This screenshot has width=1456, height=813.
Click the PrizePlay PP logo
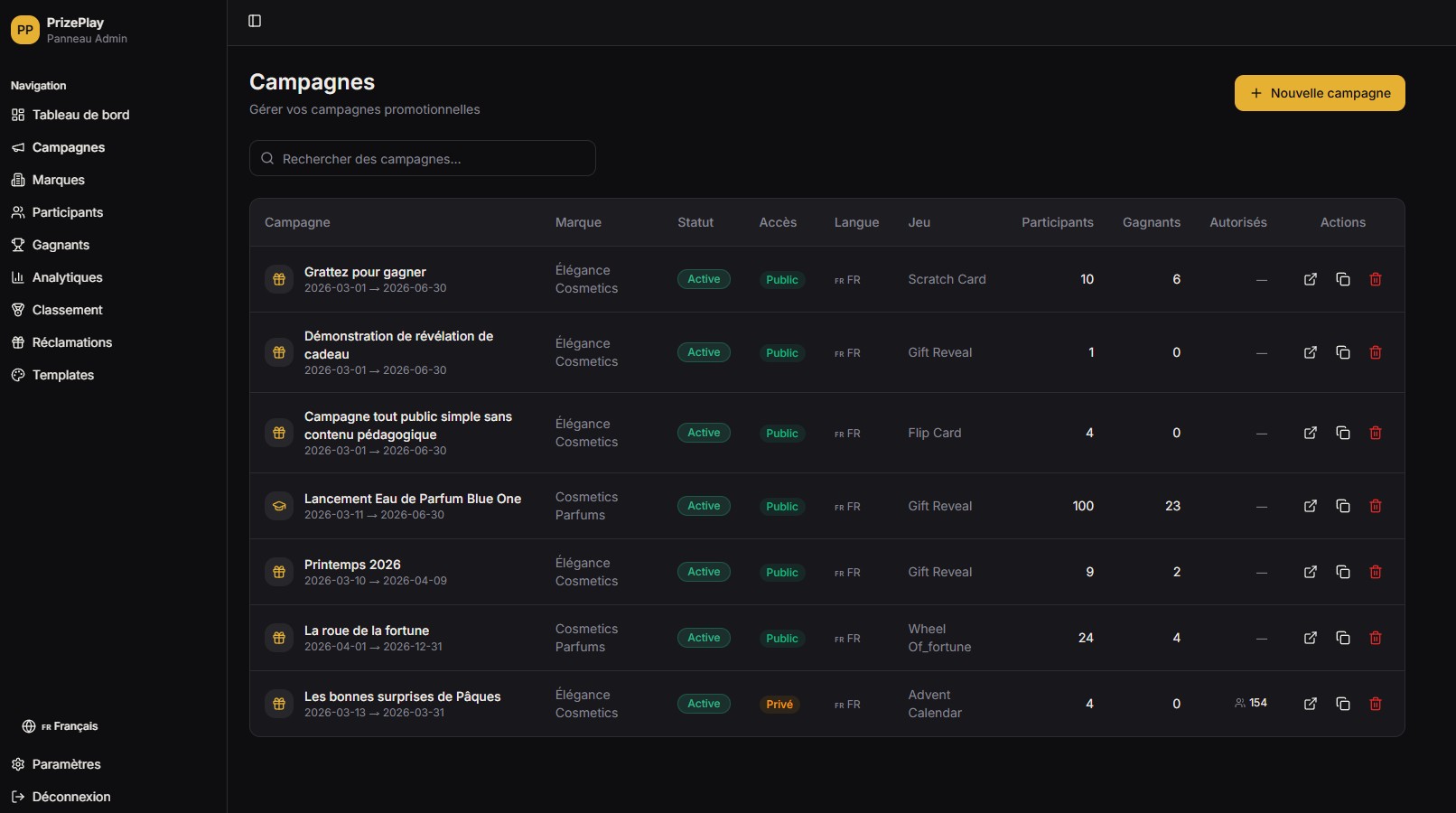25,30
